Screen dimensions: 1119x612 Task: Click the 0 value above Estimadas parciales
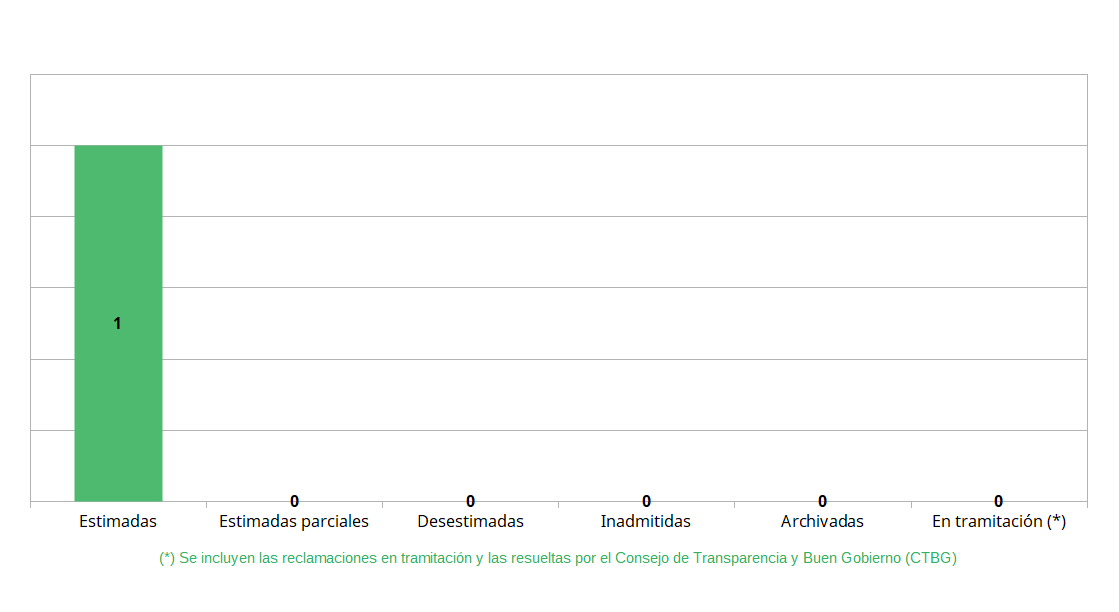click(295, 501)
